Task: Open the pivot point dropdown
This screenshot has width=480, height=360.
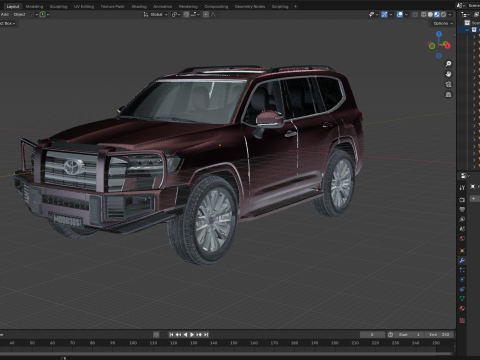Action: pos(176,14)
